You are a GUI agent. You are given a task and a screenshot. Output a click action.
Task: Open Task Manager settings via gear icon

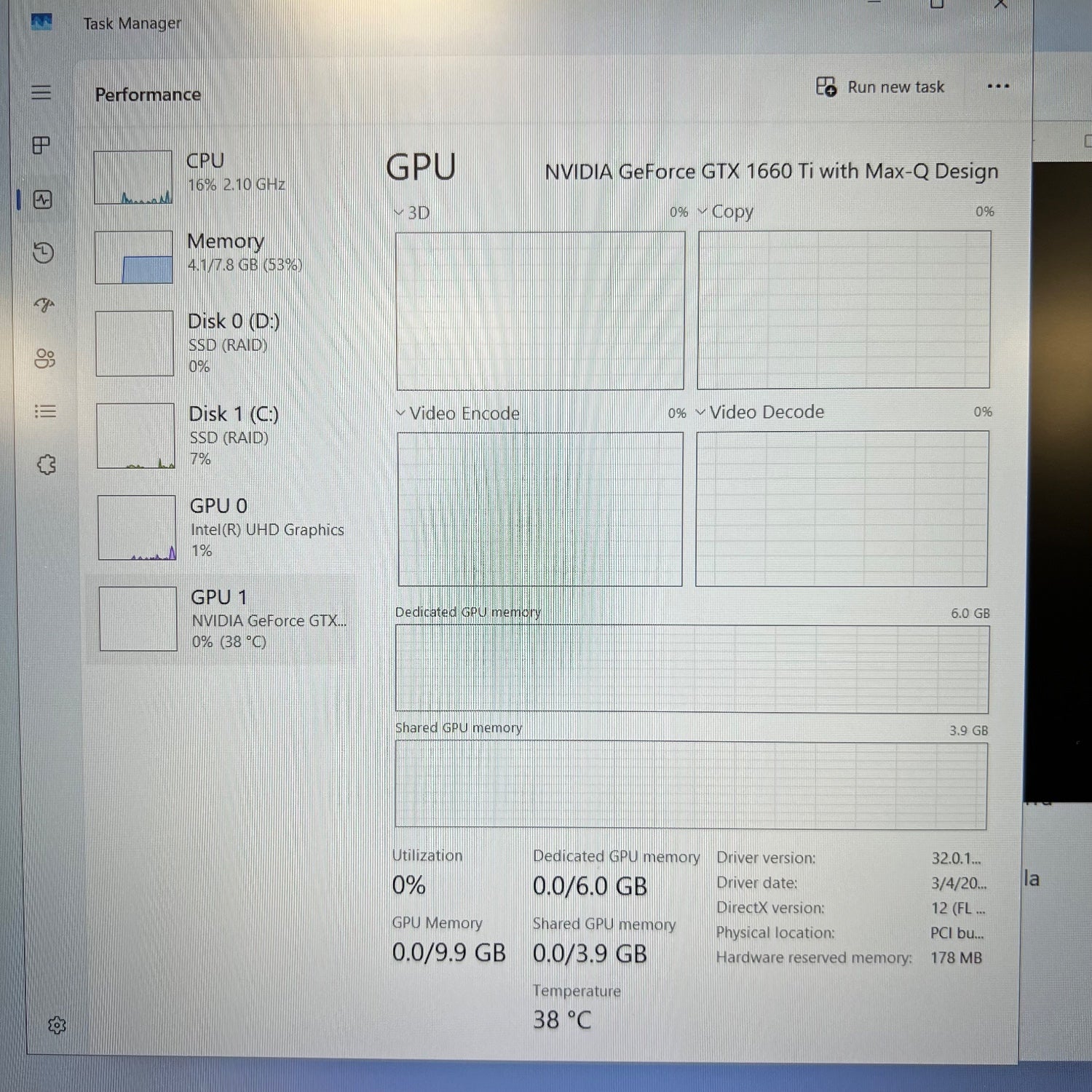58,1025
